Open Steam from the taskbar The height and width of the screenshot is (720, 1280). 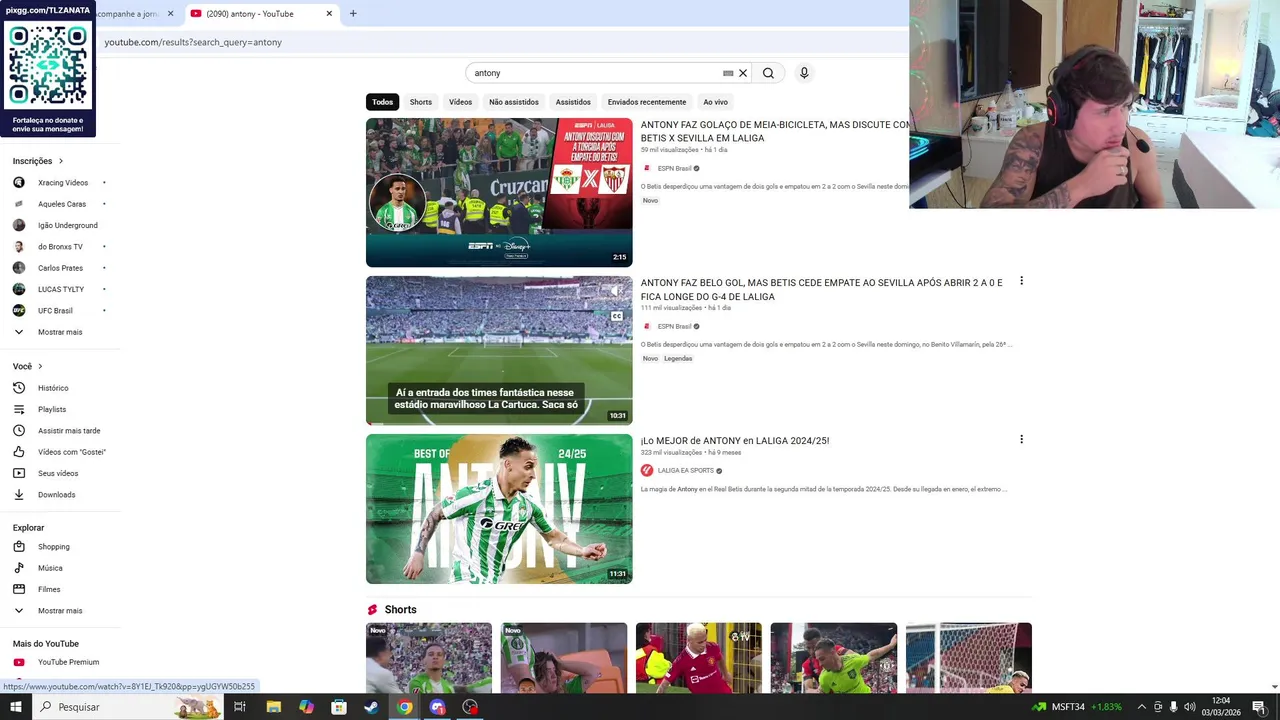pos(371,707)
